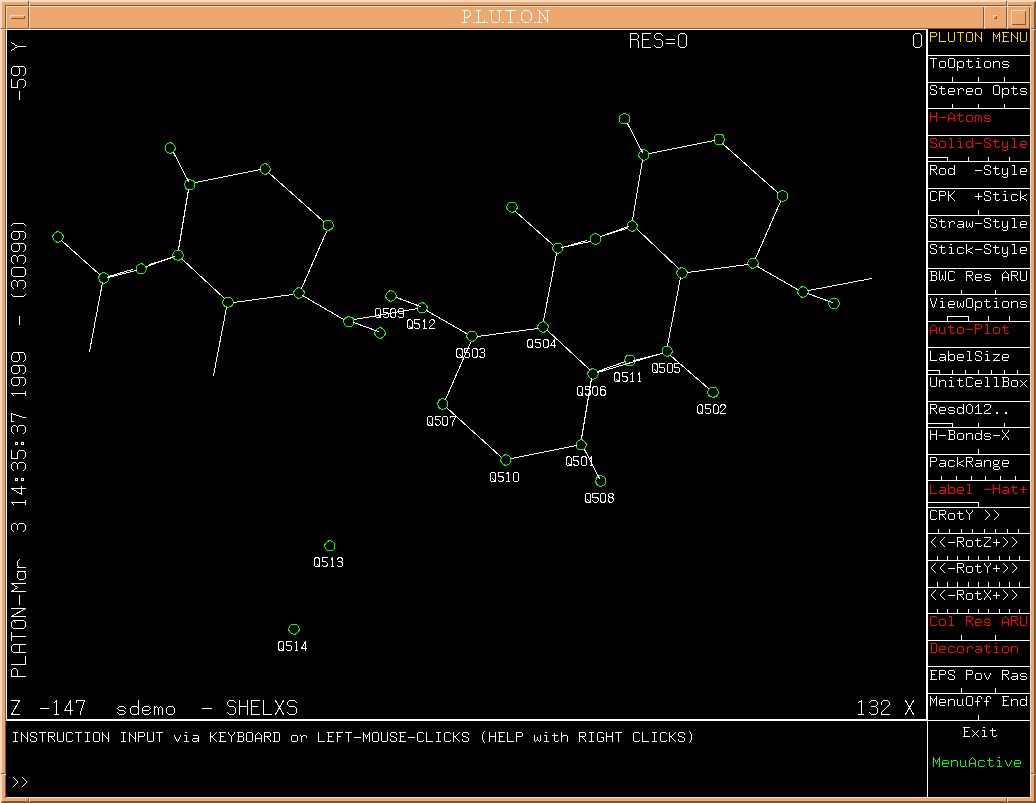The width and height of the screenshot is (1036, 803).
Task: Select the isolated Q514 atom
Action: pyautogui.click(x=294, y=629)
